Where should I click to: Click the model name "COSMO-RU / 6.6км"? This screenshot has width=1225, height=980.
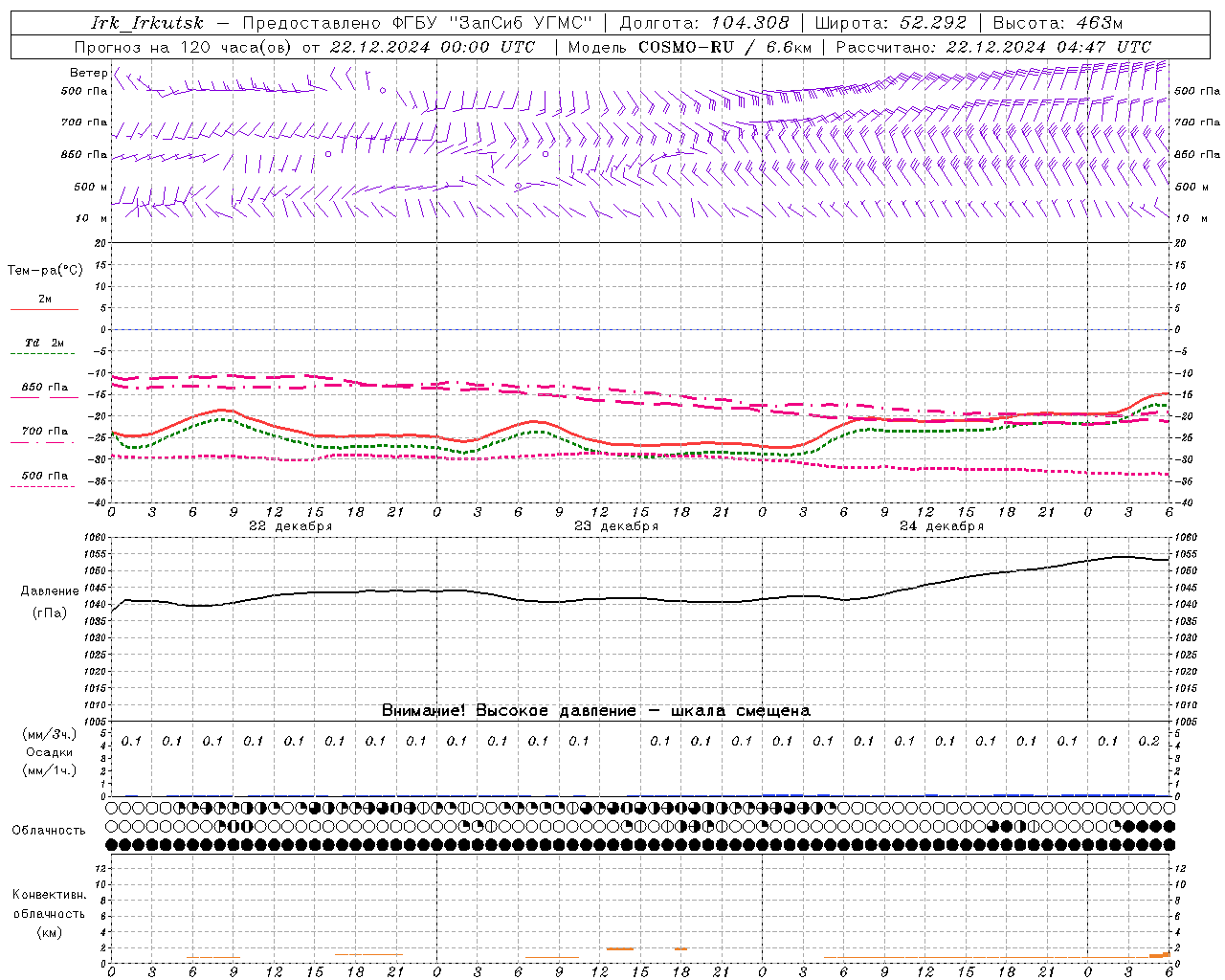tap(725, 47)
